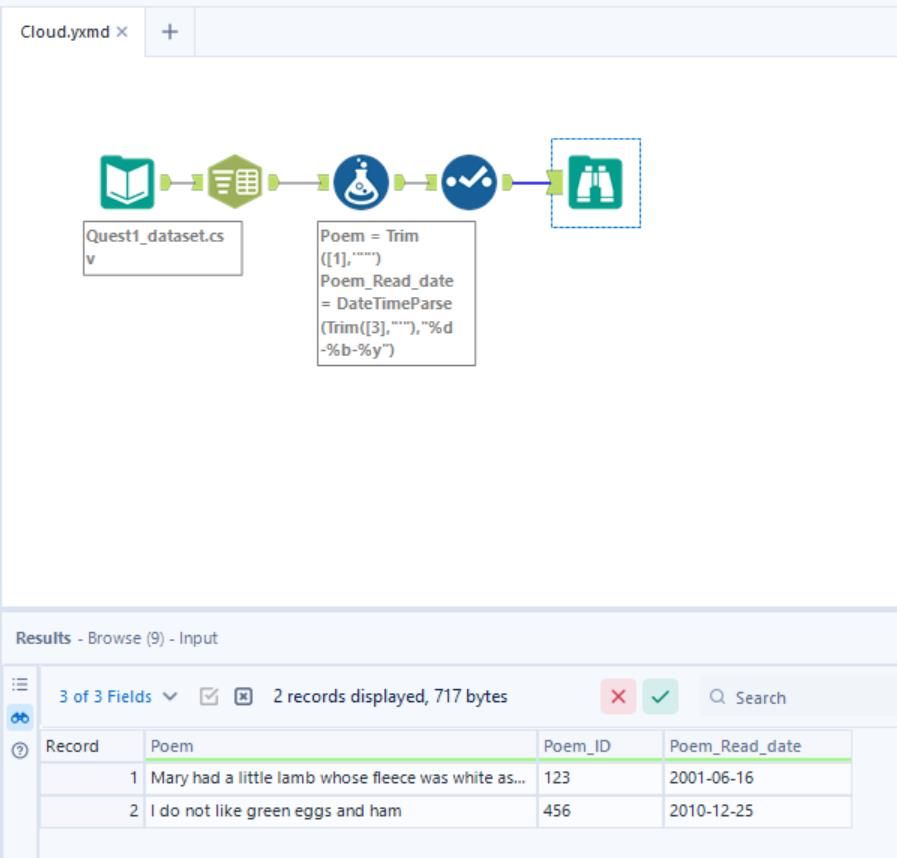Screen dimensions: 897x858
Task: Select the Data Cleansing checkmark node
Action: coord(468,182)
